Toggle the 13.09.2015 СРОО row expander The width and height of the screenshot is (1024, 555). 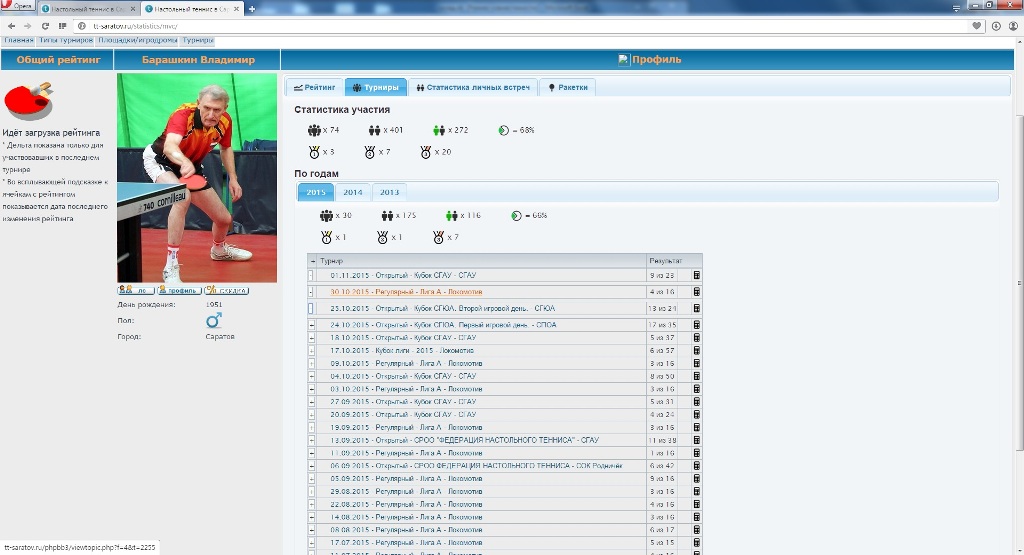point(312,440)
